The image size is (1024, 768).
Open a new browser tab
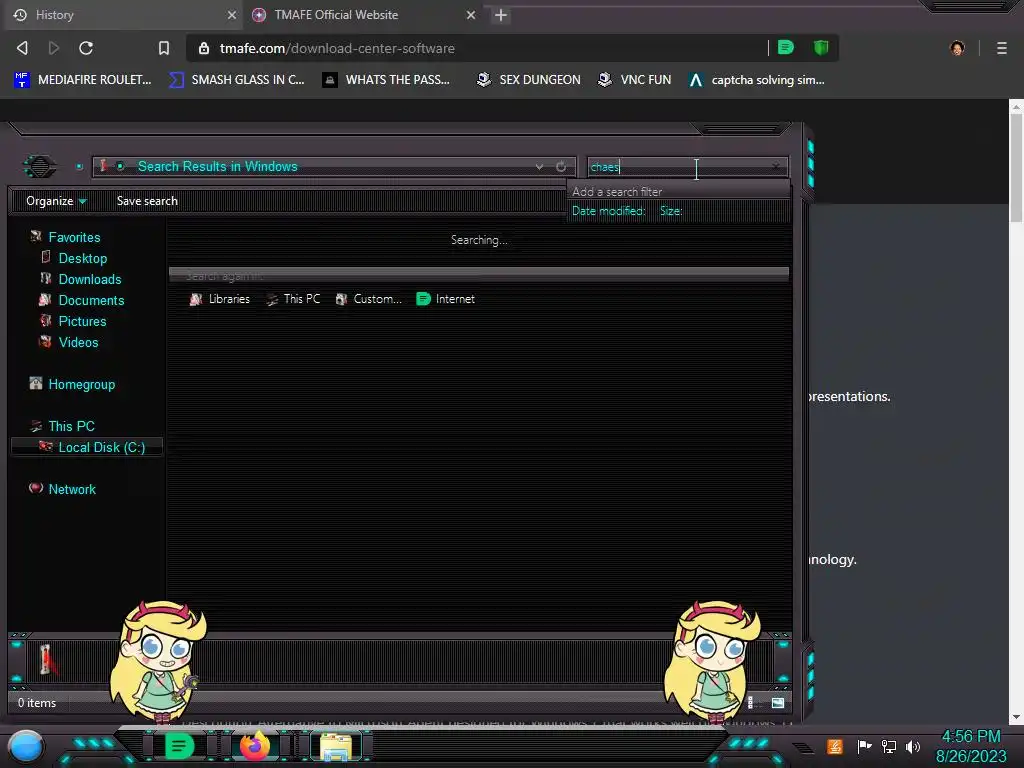click(501, 15)
